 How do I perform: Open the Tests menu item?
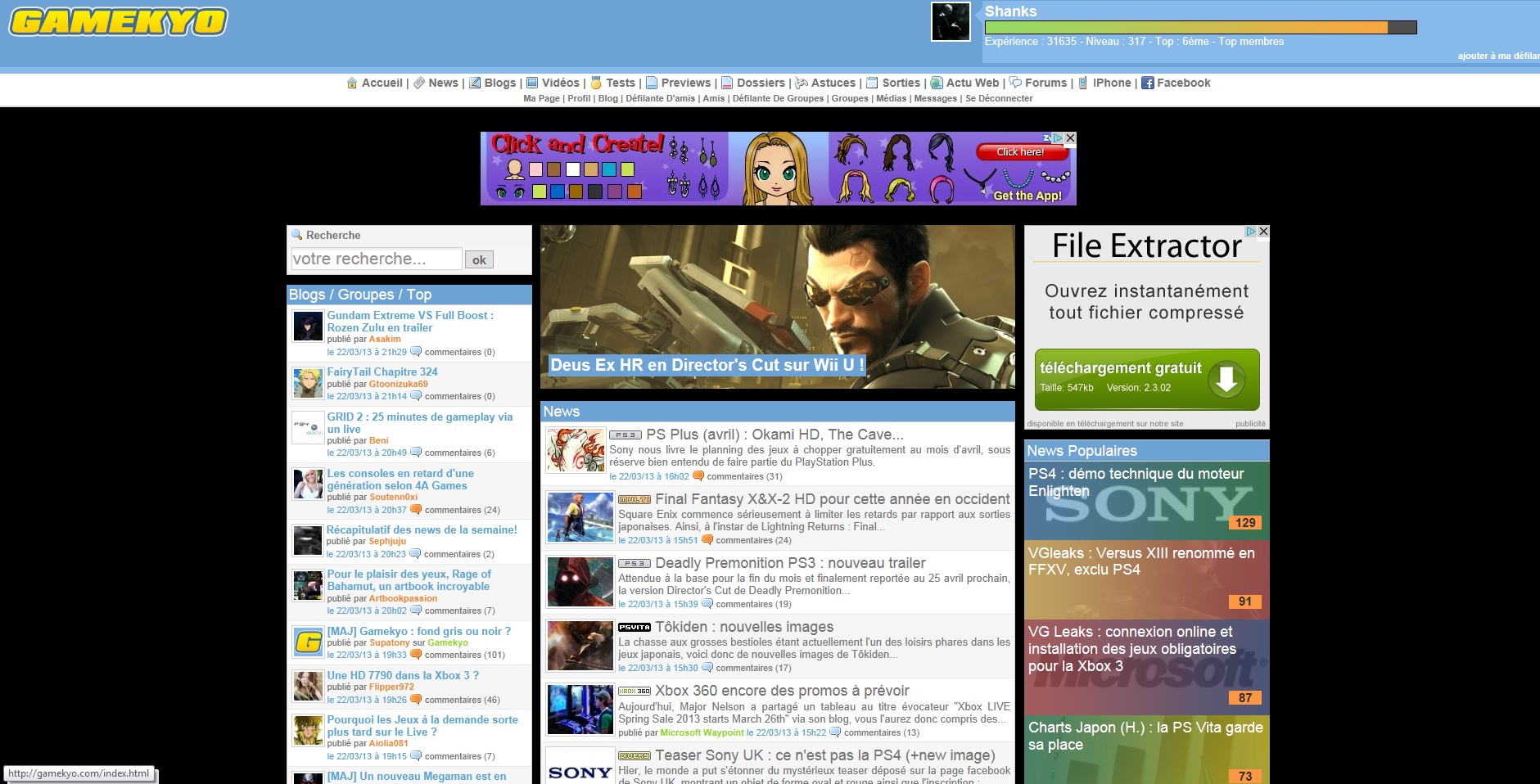621,83
